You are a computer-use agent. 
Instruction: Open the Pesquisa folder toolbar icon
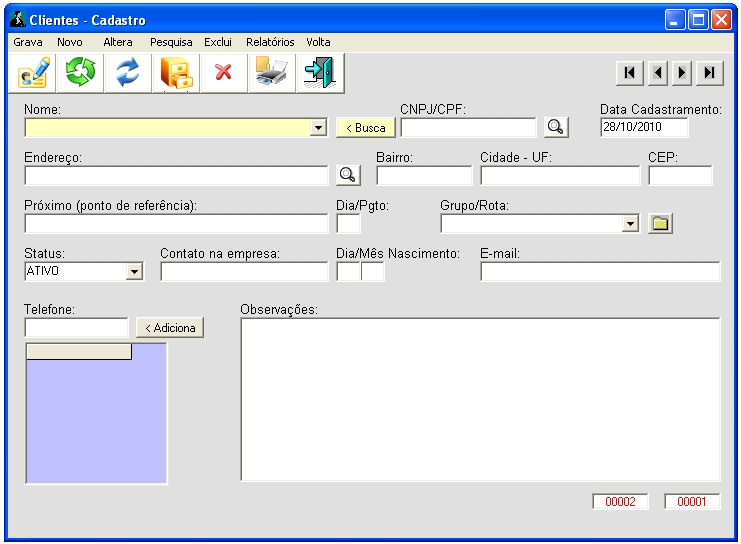[176, 73]
